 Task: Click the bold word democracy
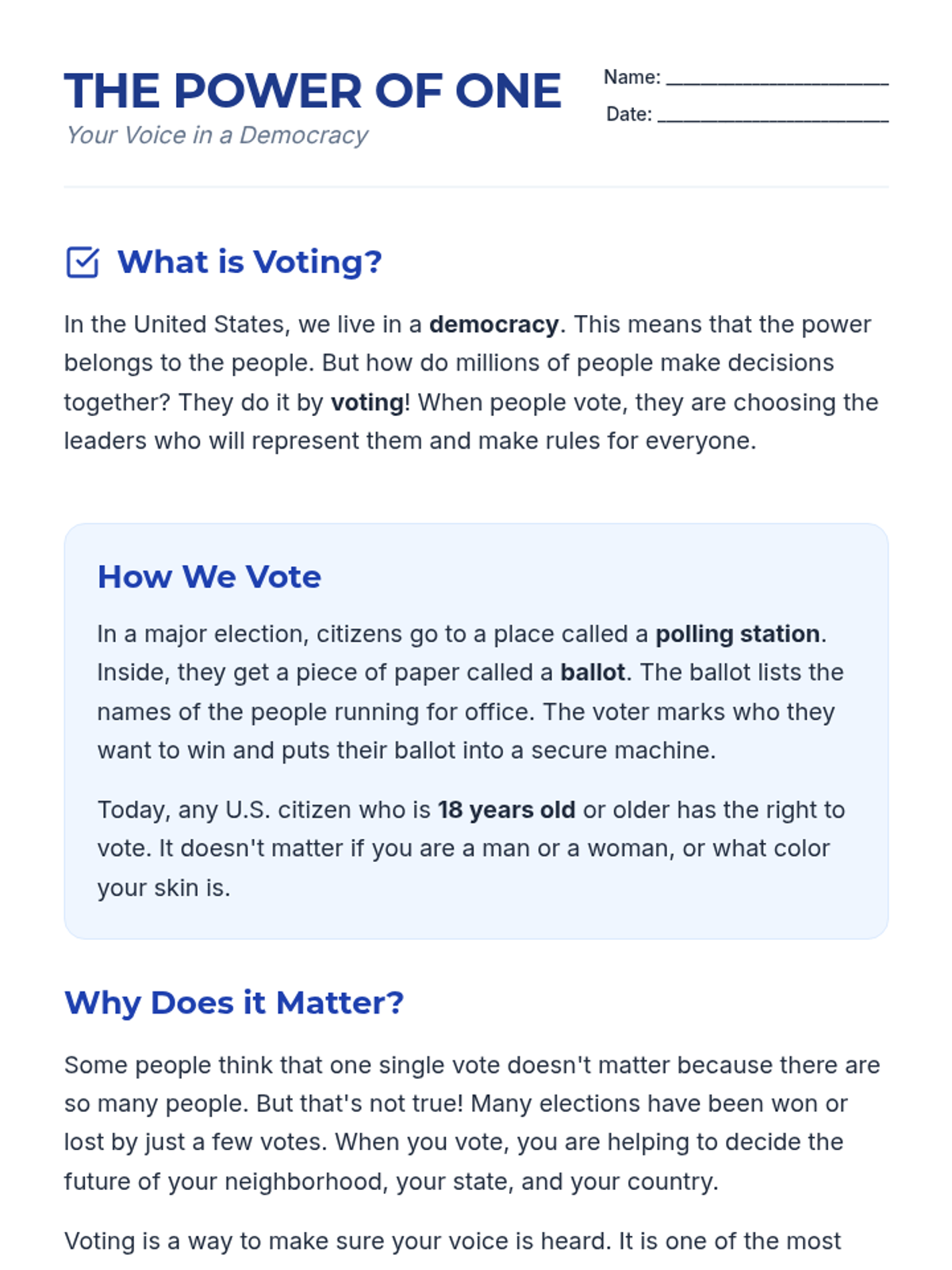tap(493, 325)
